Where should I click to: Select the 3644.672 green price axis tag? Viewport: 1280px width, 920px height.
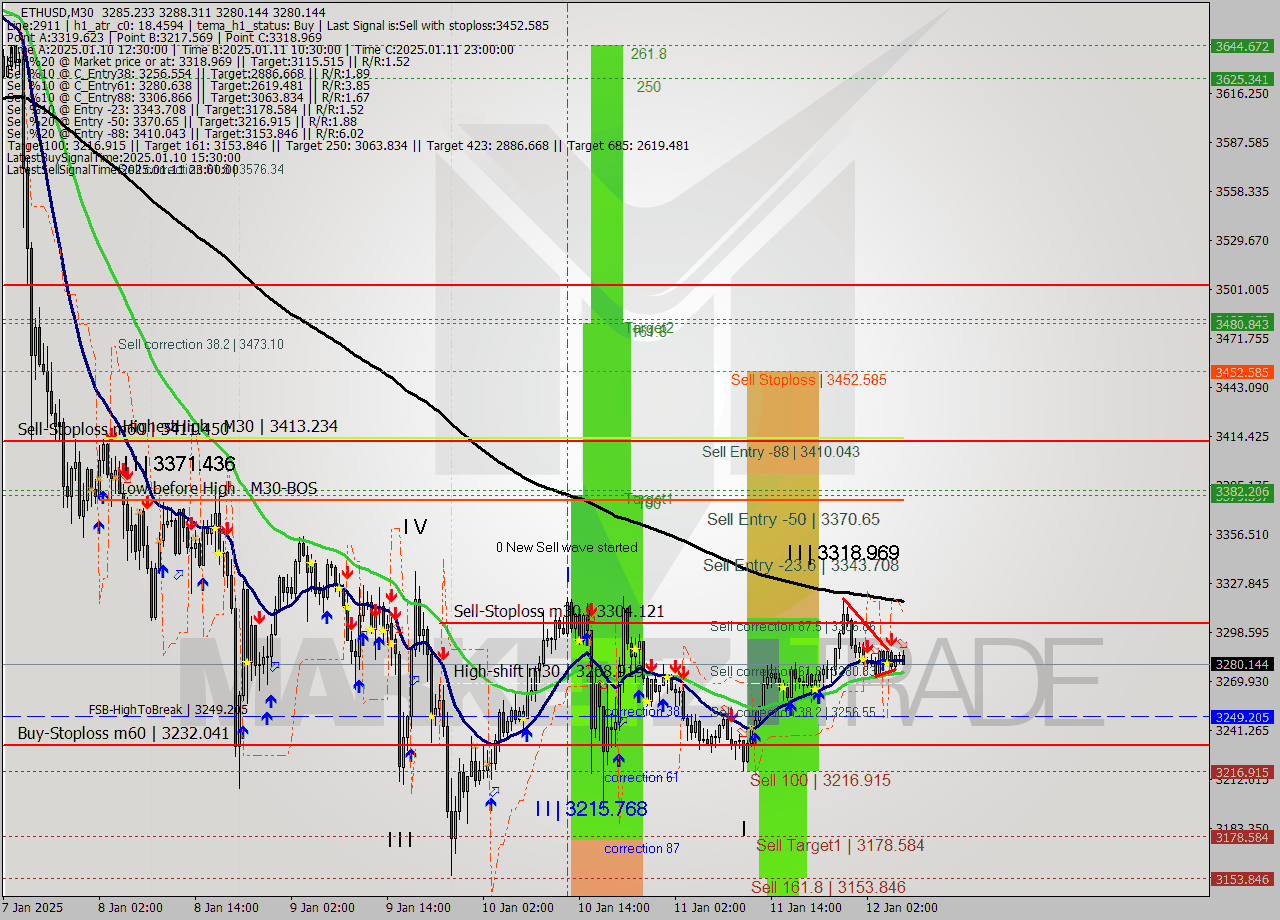tap(1241, 46)
